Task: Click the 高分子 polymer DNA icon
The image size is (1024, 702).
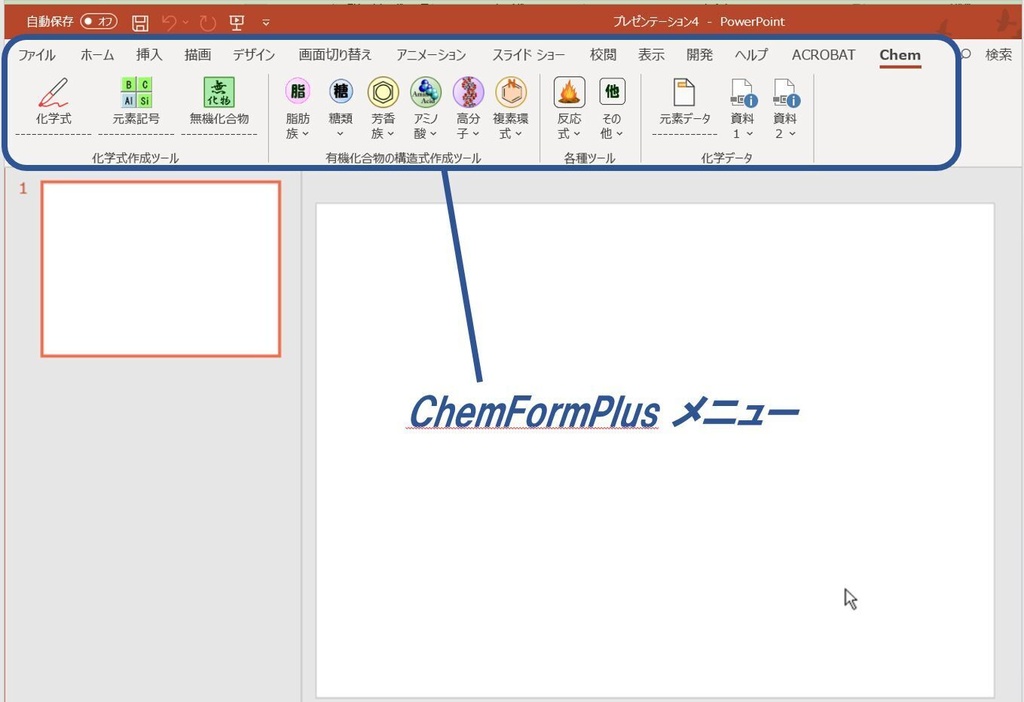Action: [468, 92]
